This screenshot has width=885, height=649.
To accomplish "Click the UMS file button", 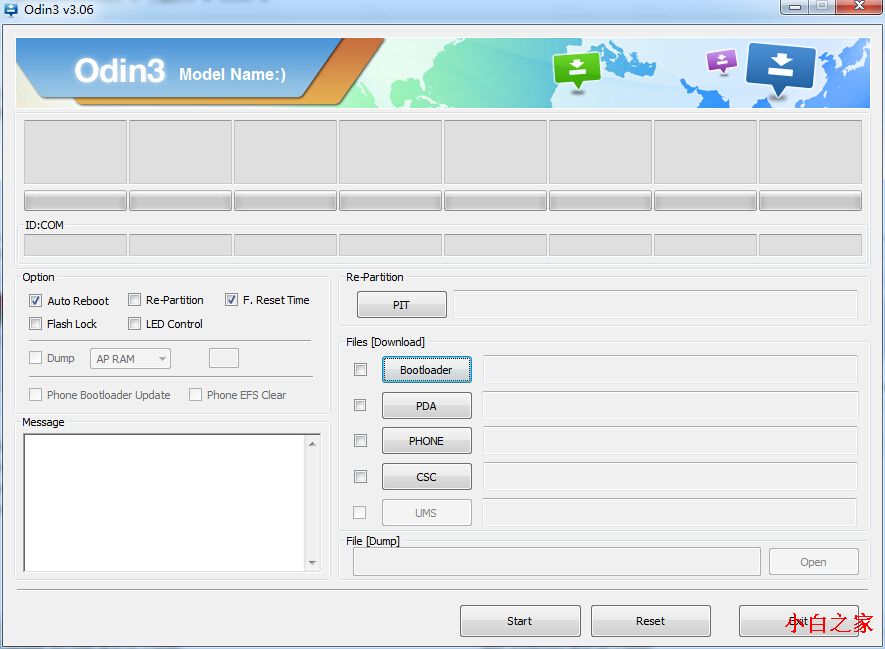I will click(426, 513).
